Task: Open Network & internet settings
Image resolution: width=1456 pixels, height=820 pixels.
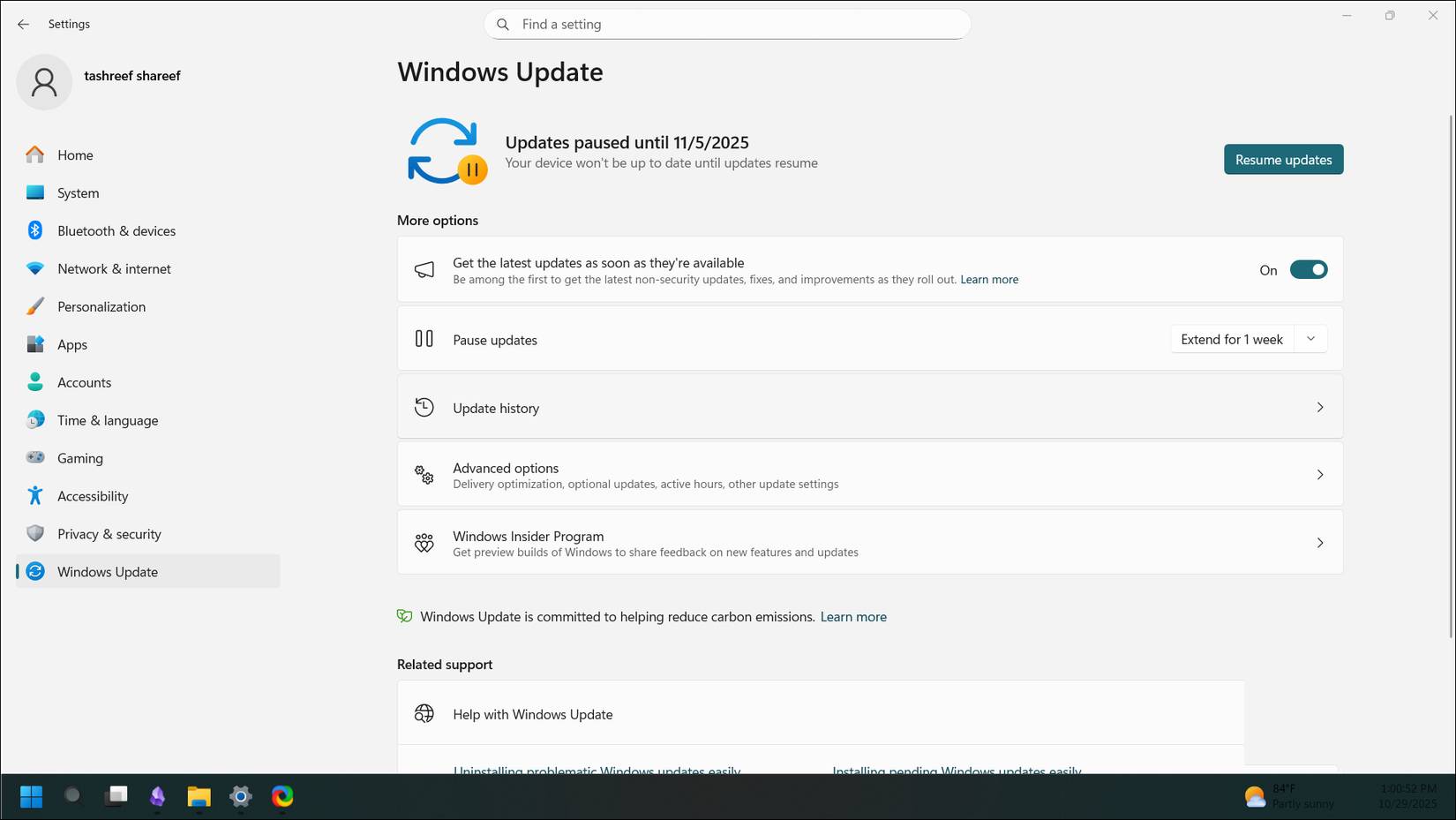Action: coord(113,268)
